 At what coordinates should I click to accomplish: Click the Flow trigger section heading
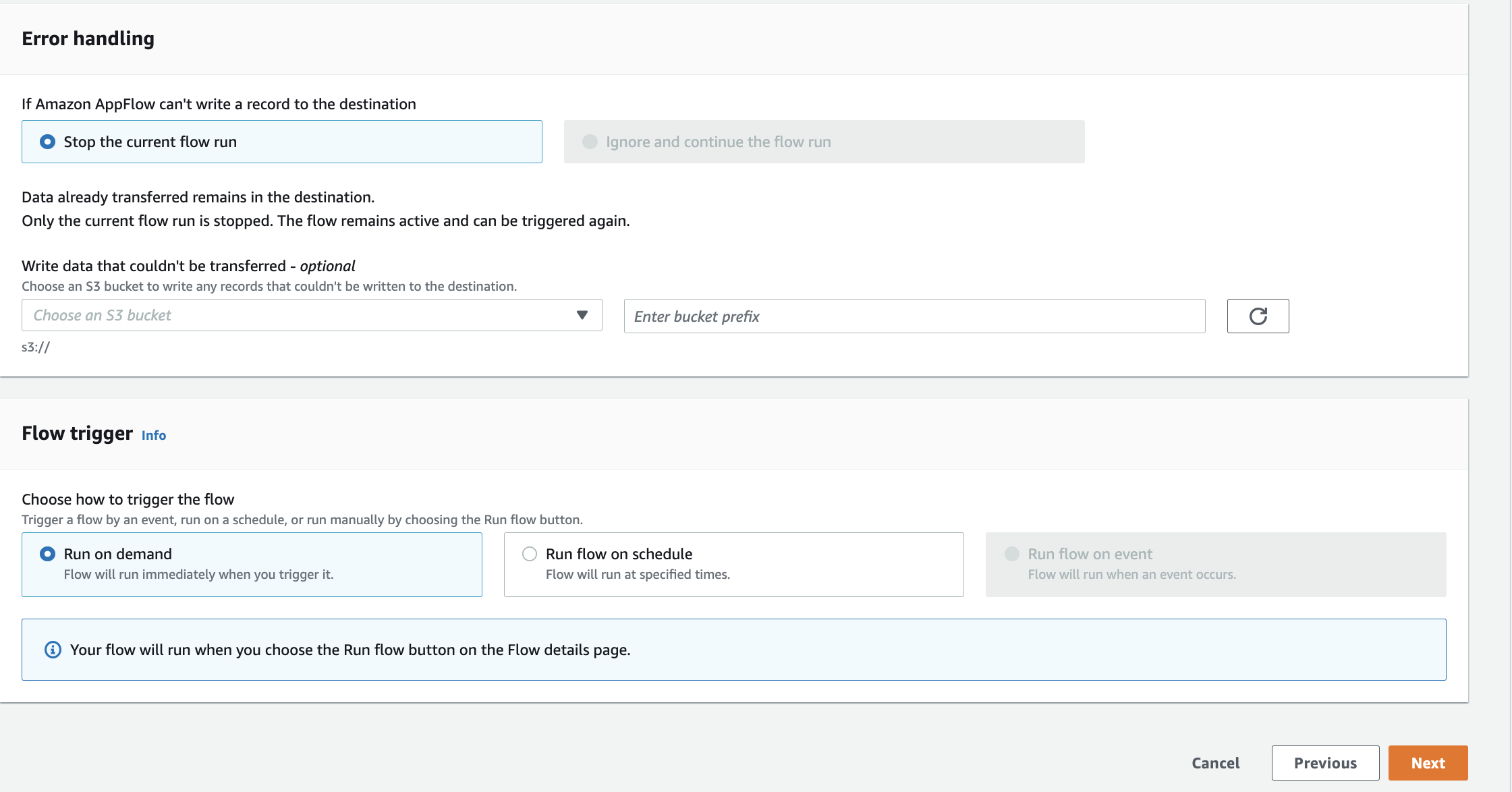(77, 433)
